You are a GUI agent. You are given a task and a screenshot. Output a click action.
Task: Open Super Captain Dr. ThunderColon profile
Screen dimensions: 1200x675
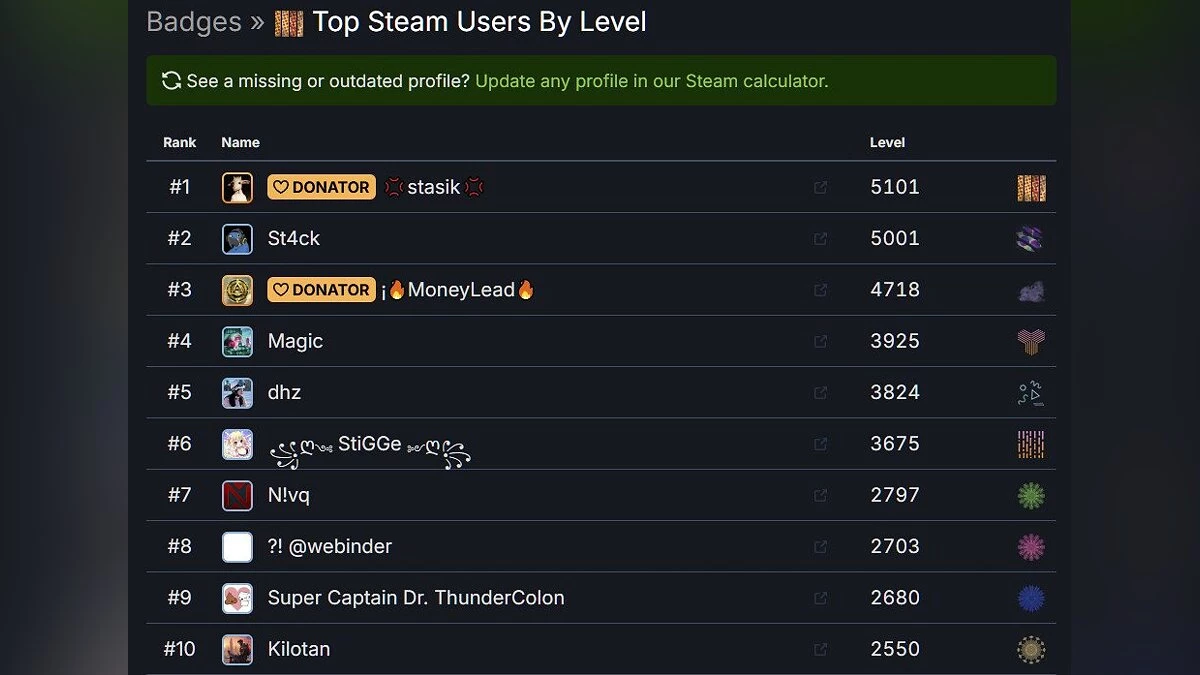tap(416, 598)
